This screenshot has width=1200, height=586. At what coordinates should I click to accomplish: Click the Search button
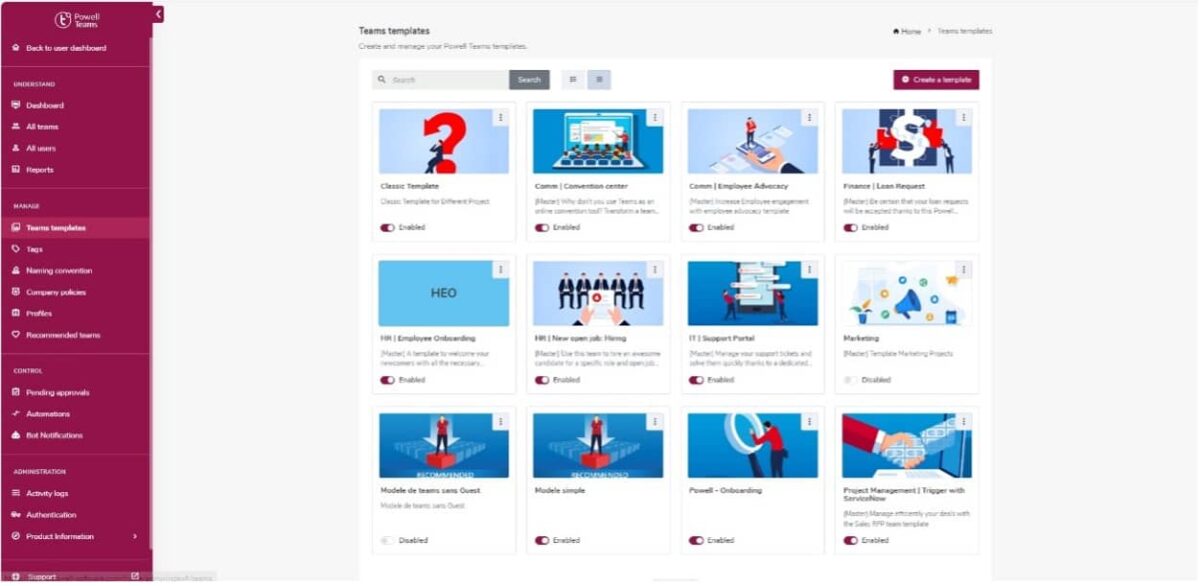click(x=529, y=79)
